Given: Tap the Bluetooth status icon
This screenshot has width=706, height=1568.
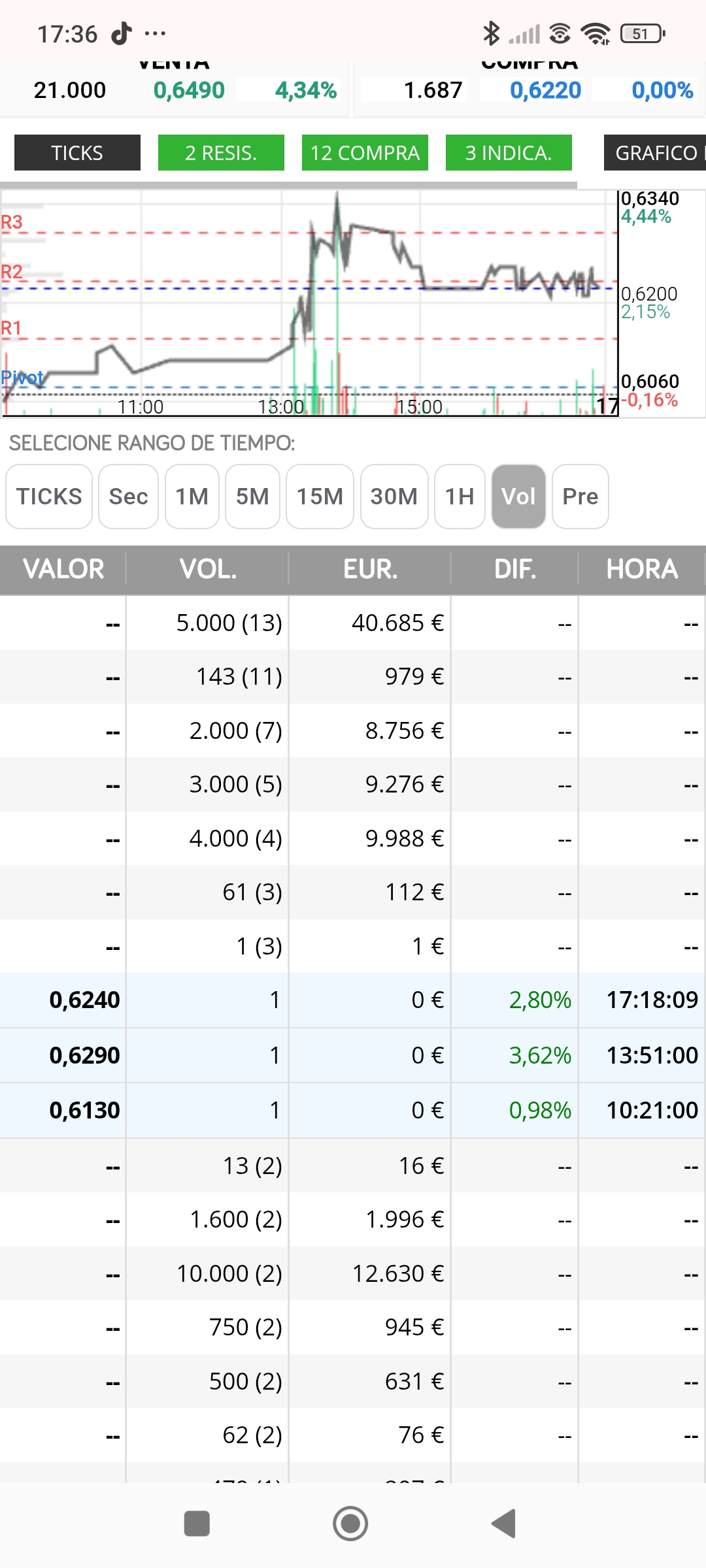Looking at the screenshot, I should click(x=491, y=33).
